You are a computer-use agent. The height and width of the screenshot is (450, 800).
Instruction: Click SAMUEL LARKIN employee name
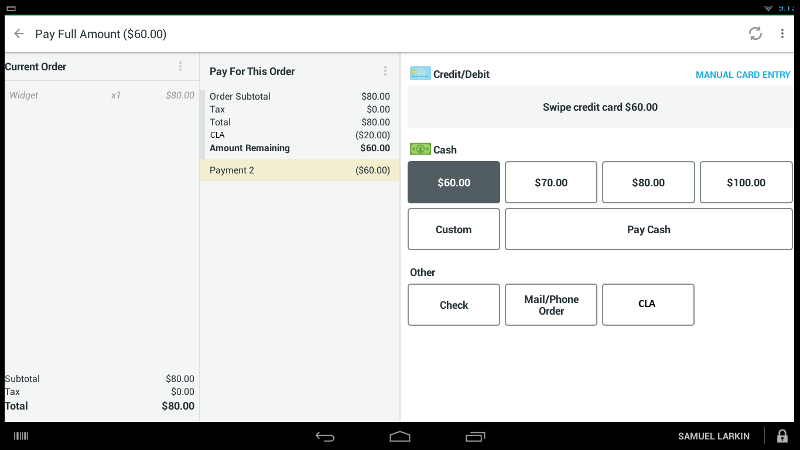(713, 436)
